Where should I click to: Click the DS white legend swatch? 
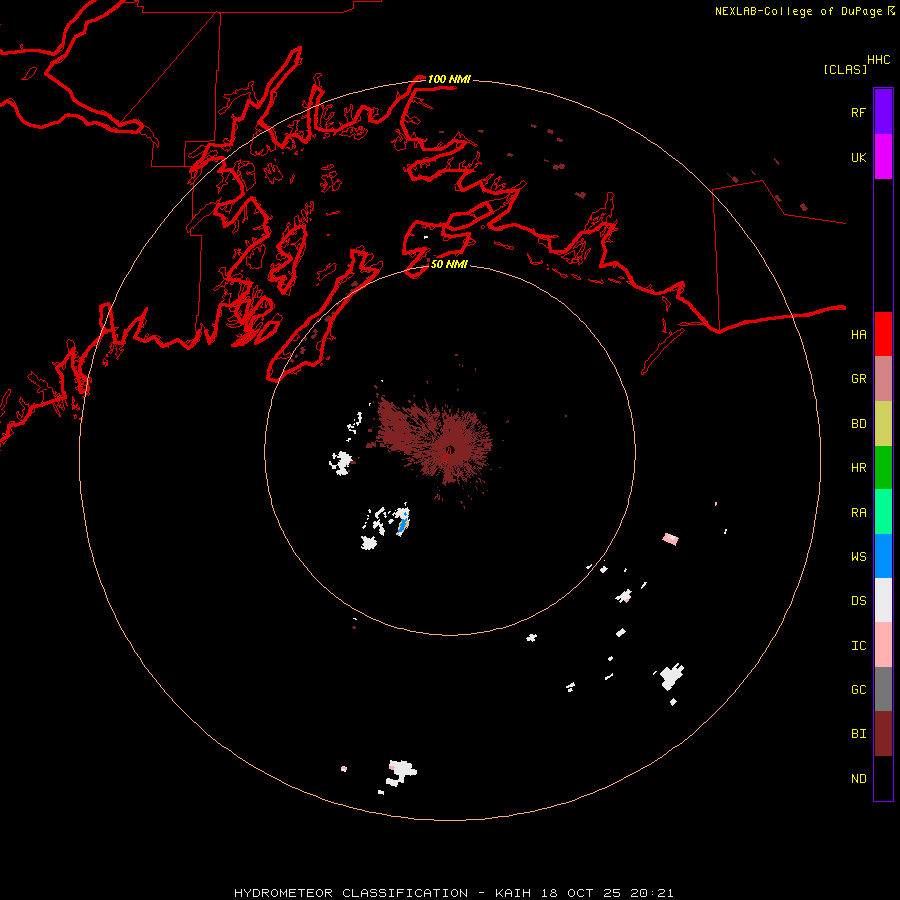[883, 600]
